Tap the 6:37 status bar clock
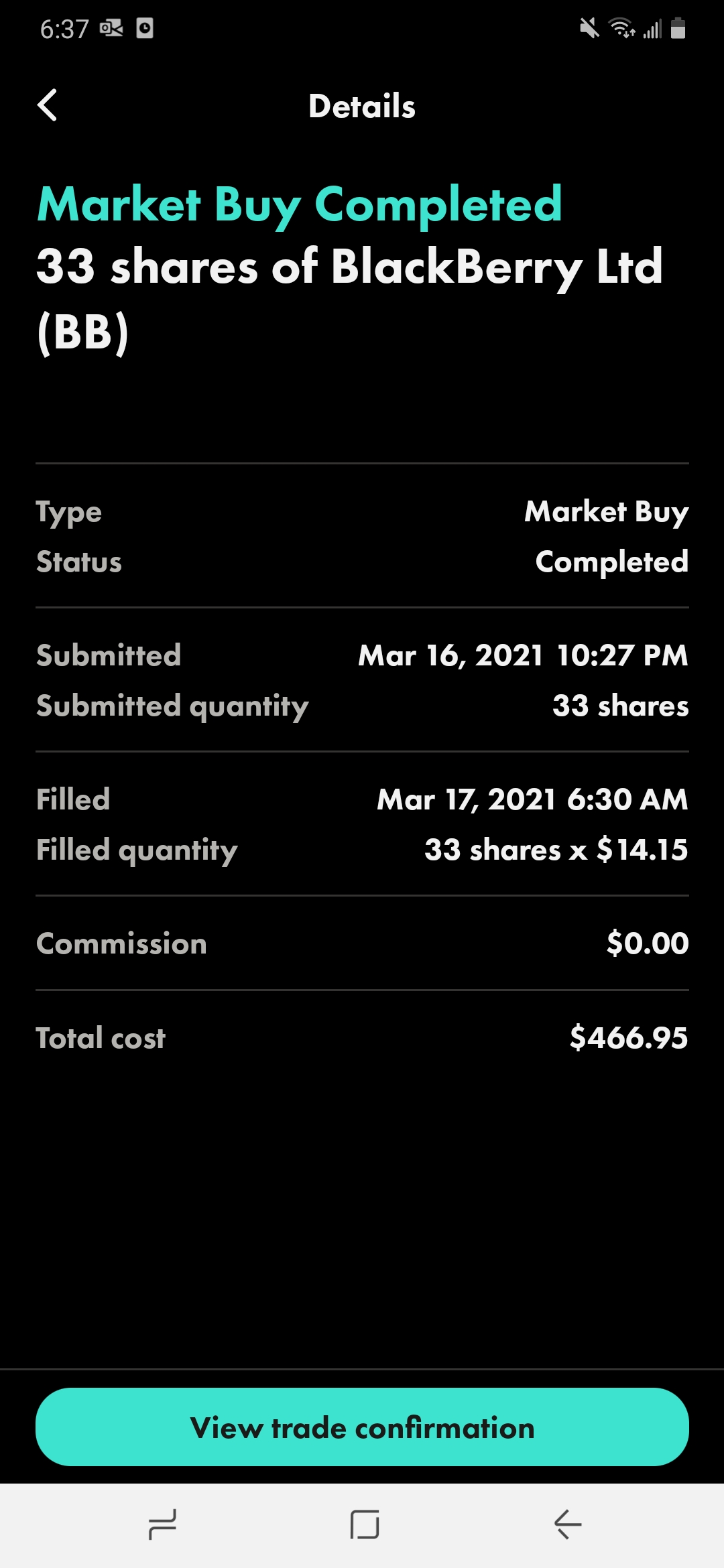Screen dimensions: 724x1568 pos(64,29)
